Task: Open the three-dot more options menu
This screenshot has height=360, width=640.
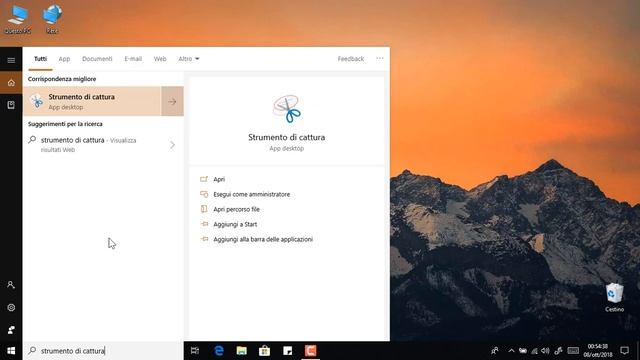Action: 380,58
